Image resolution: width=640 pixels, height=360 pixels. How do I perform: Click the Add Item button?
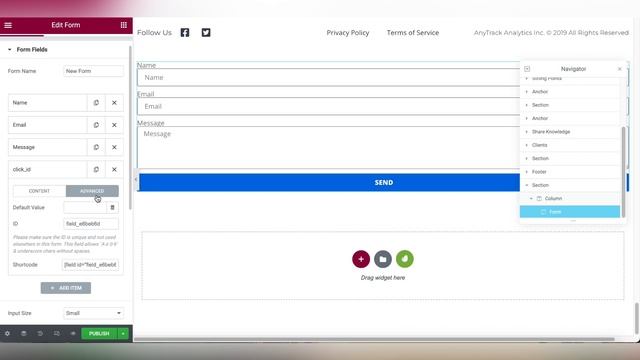pos(66,288)
